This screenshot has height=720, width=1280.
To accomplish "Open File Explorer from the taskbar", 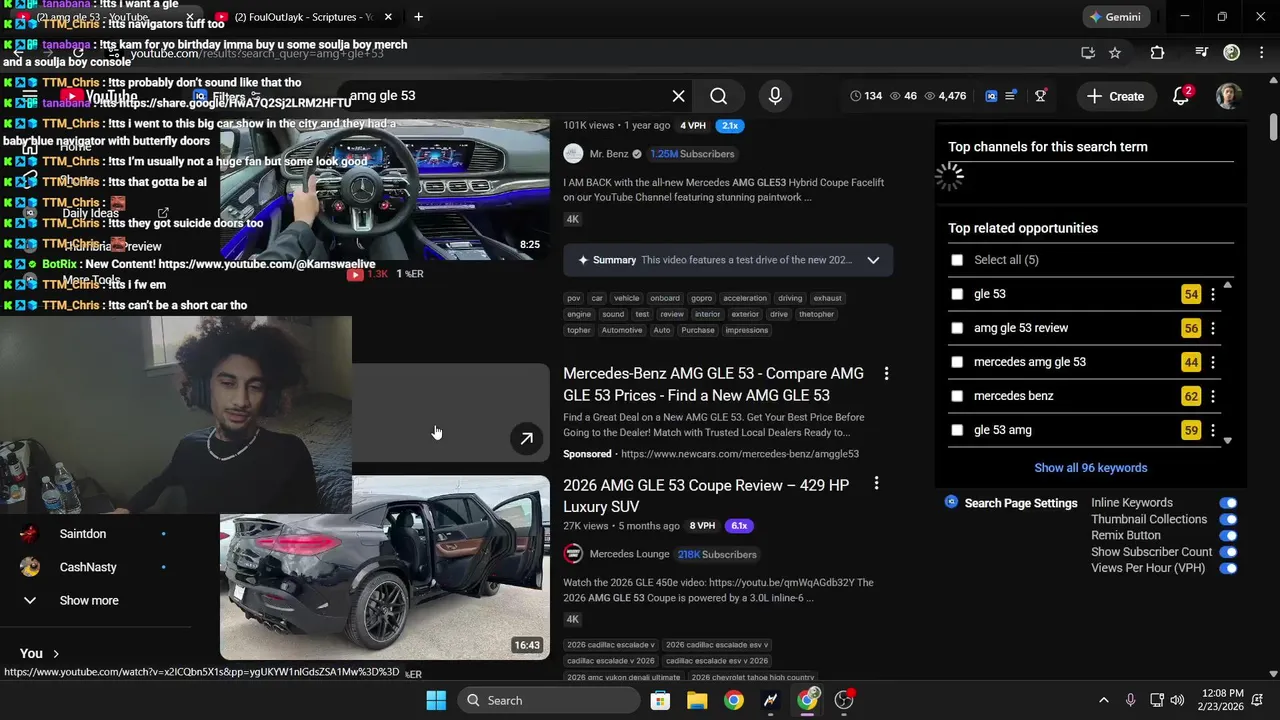I will (x=697, y=700).
